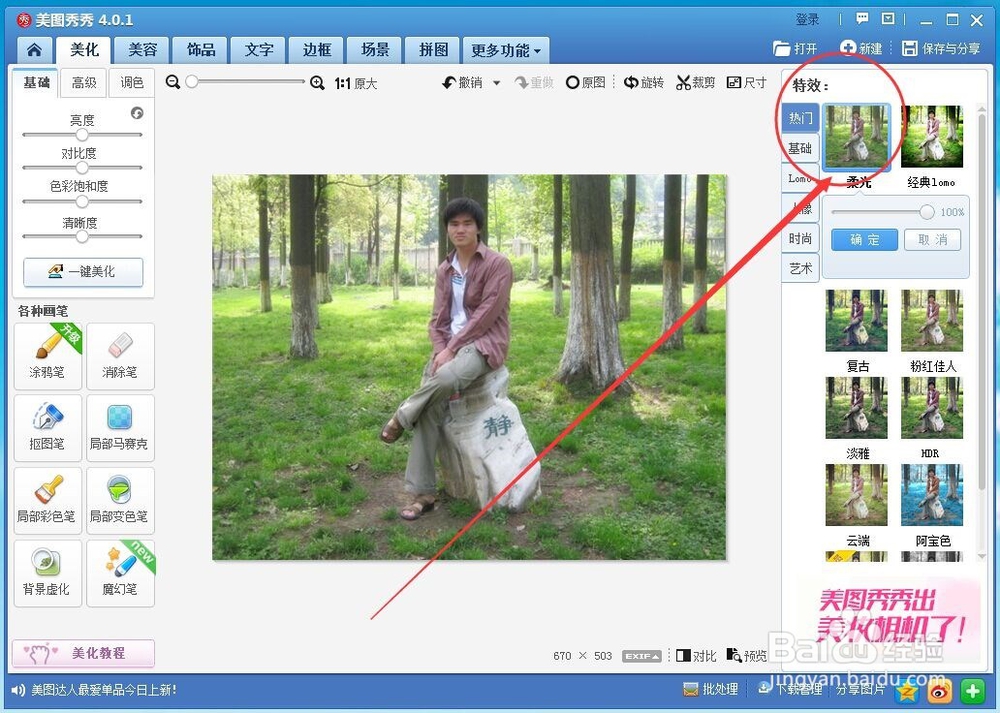Viewport: 1000px width, 713px height.
Task: Reset basic adjustments with circular arrow icon
Action: pyautogui.click(x=137, y=113)
